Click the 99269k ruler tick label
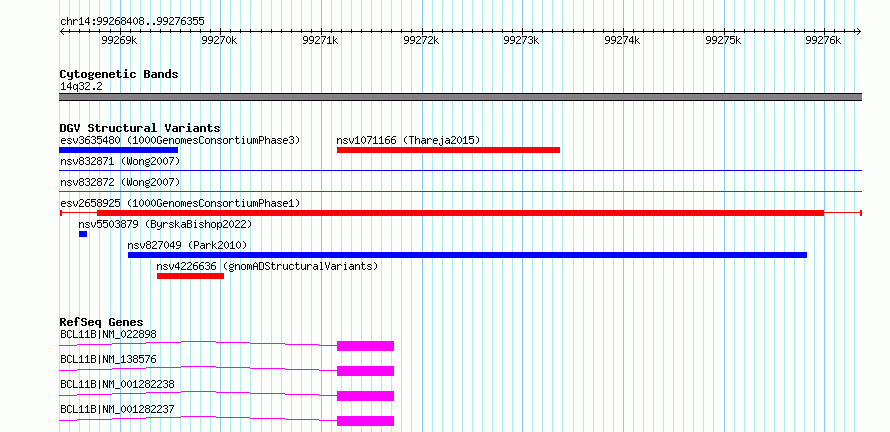Screen dimensions: 890x432 [119, 41]
